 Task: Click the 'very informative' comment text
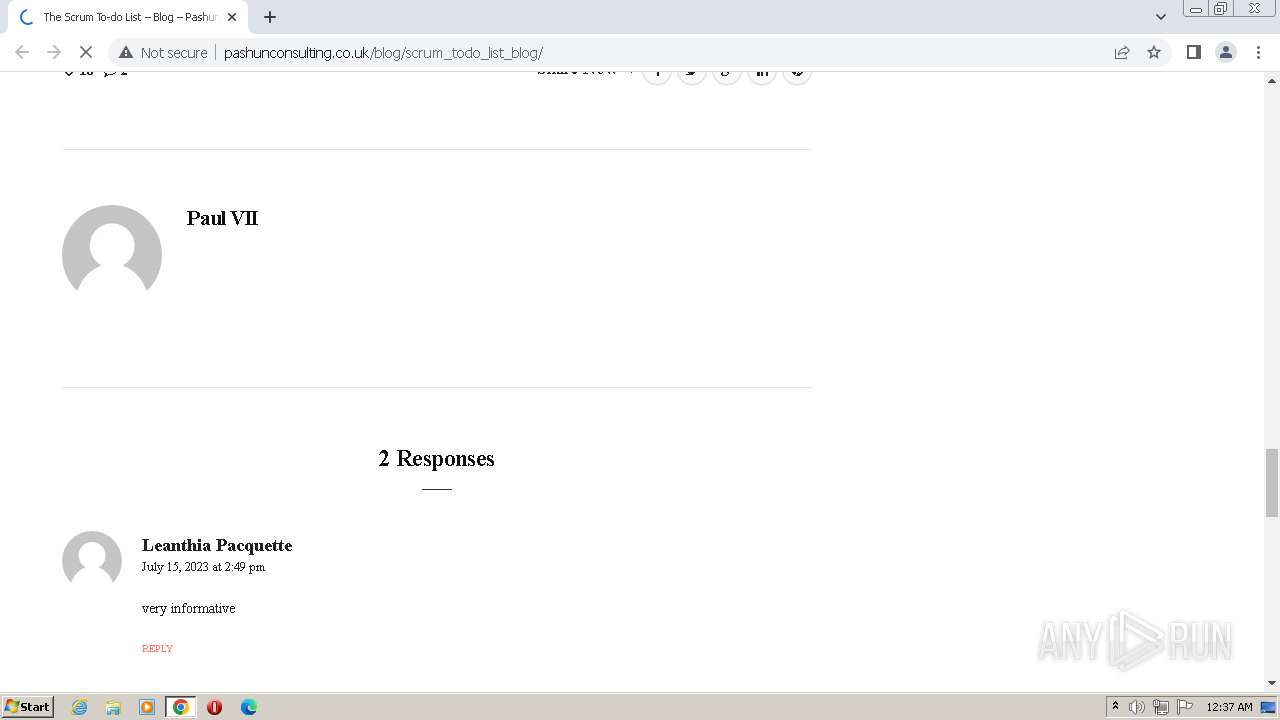tap(188, 608)
